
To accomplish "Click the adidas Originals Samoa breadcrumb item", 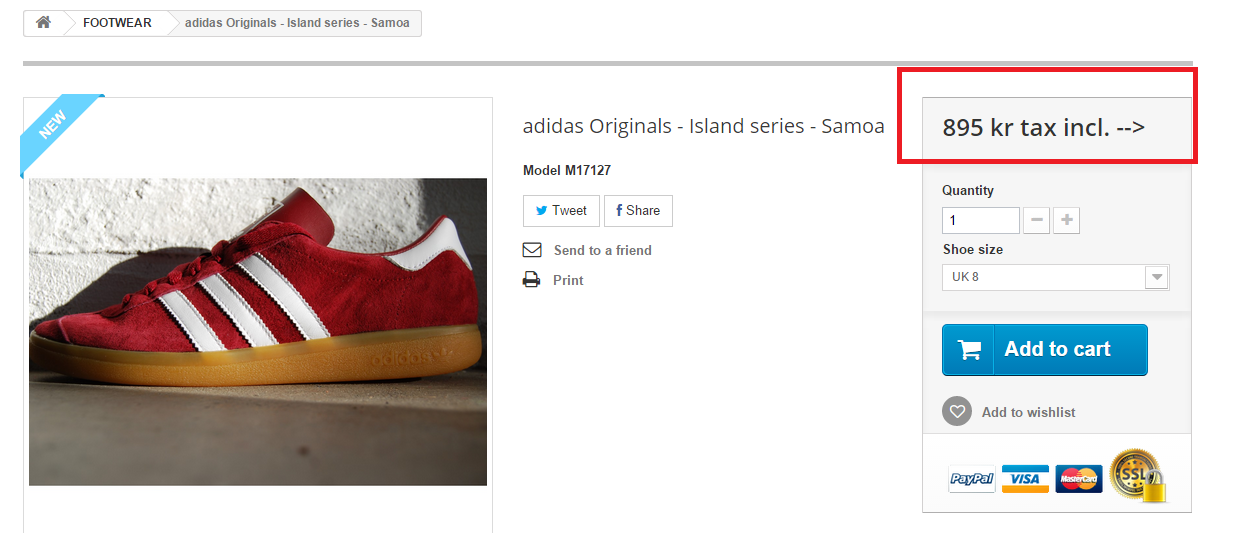I will pos(297,23).
